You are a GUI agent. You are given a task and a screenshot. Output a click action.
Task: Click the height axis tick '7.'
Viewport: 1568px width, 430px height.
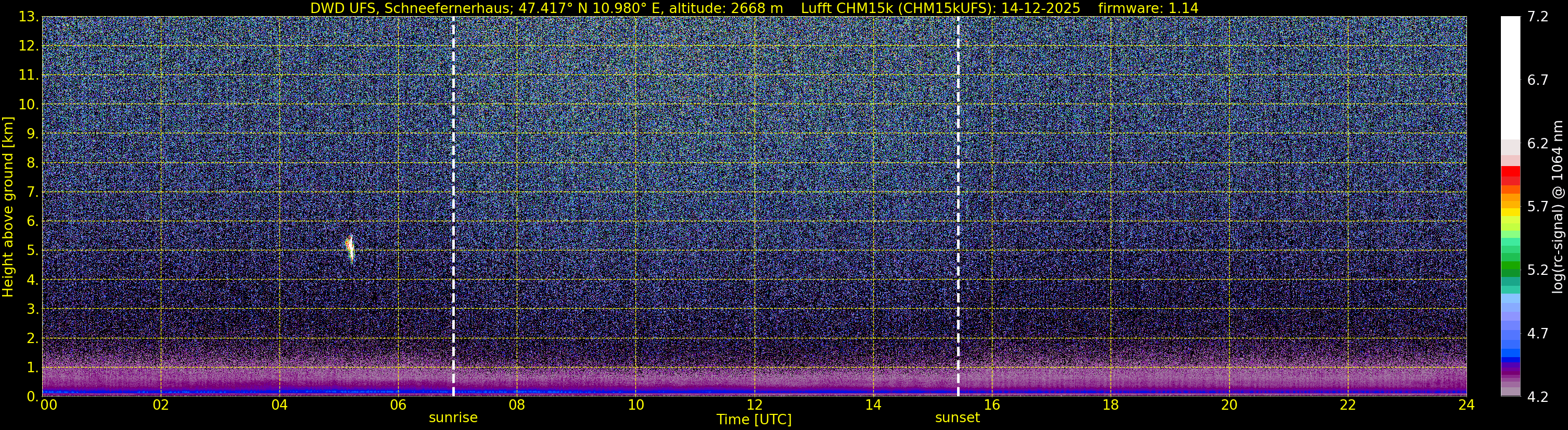32,193
